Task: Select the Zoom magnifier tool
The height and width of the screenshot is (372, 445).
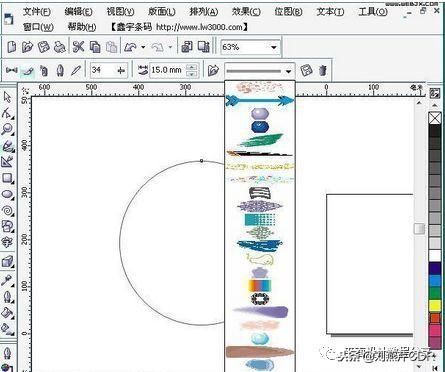Action: pos(7,129)
